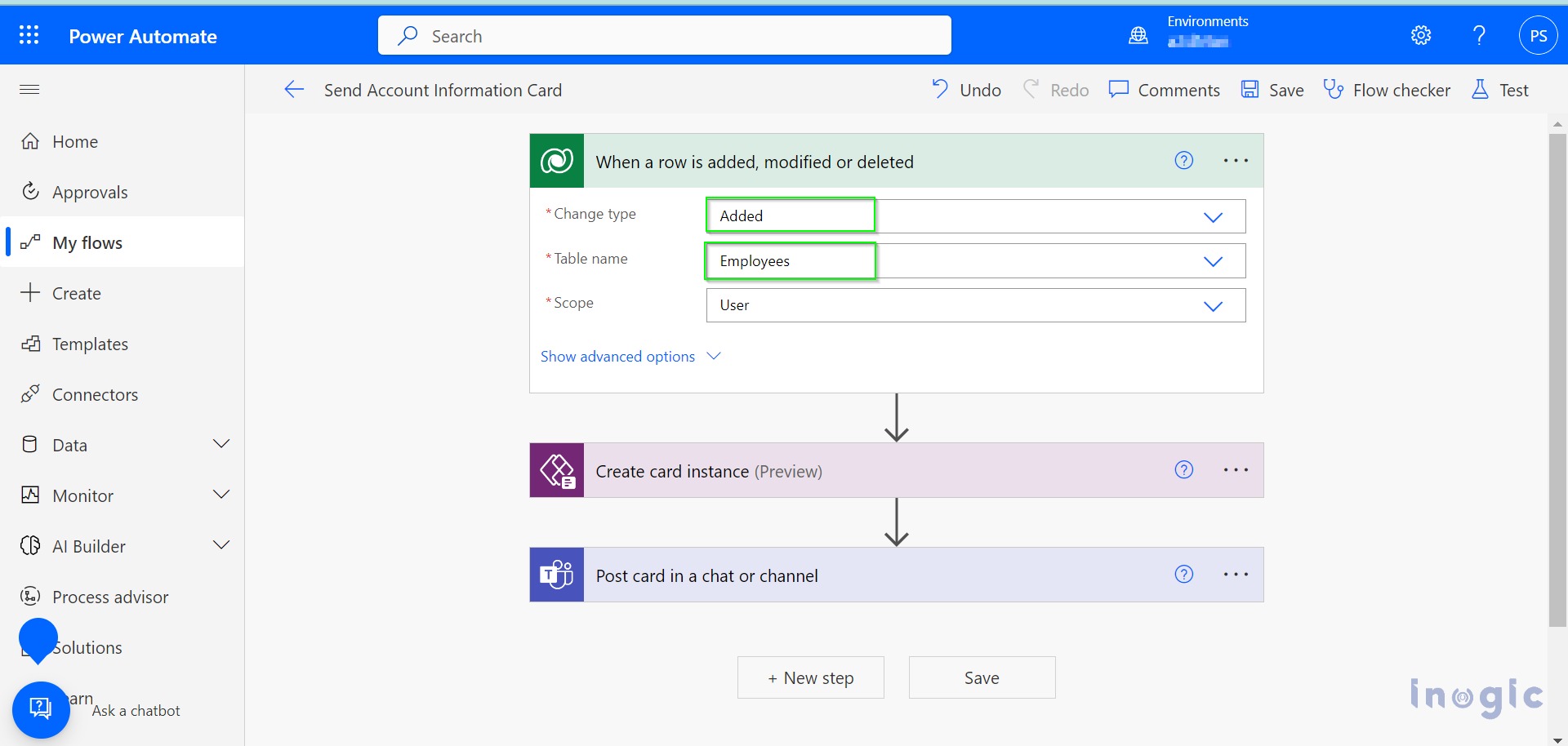The height and width of the screenshot is (746, 1568).
Task: Open the Scope dropdown arrow
Action: pos(1213,306)
